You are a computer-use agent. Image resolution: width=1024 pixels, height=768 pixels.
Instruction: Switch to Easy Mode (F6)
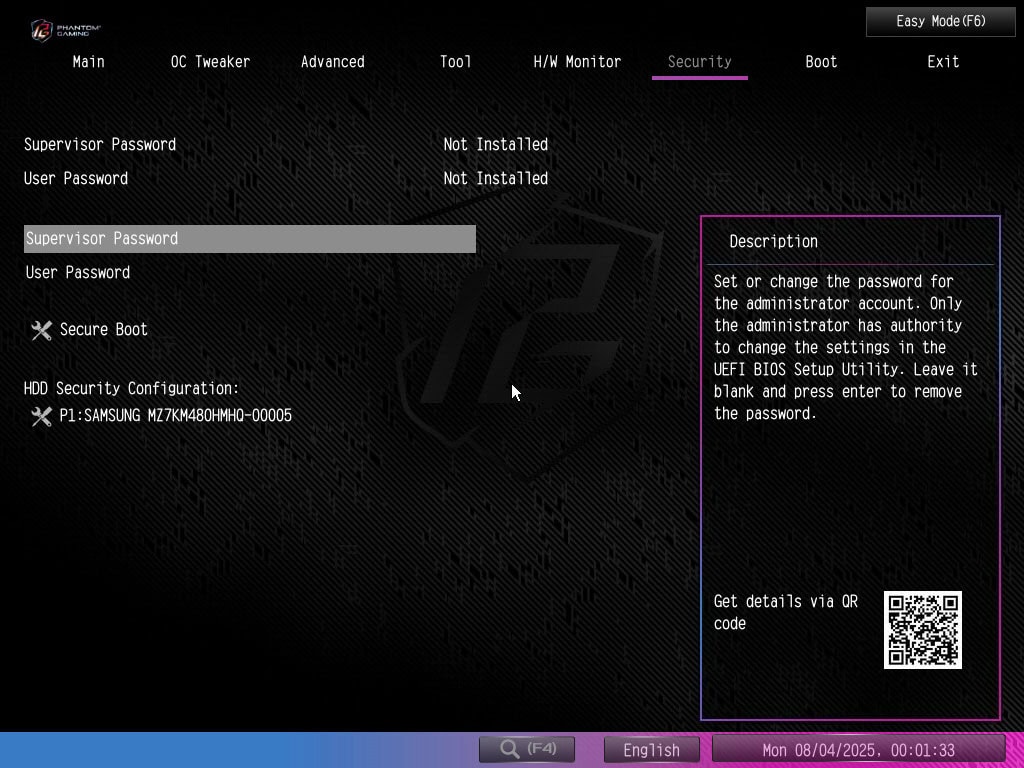(940, 22)
